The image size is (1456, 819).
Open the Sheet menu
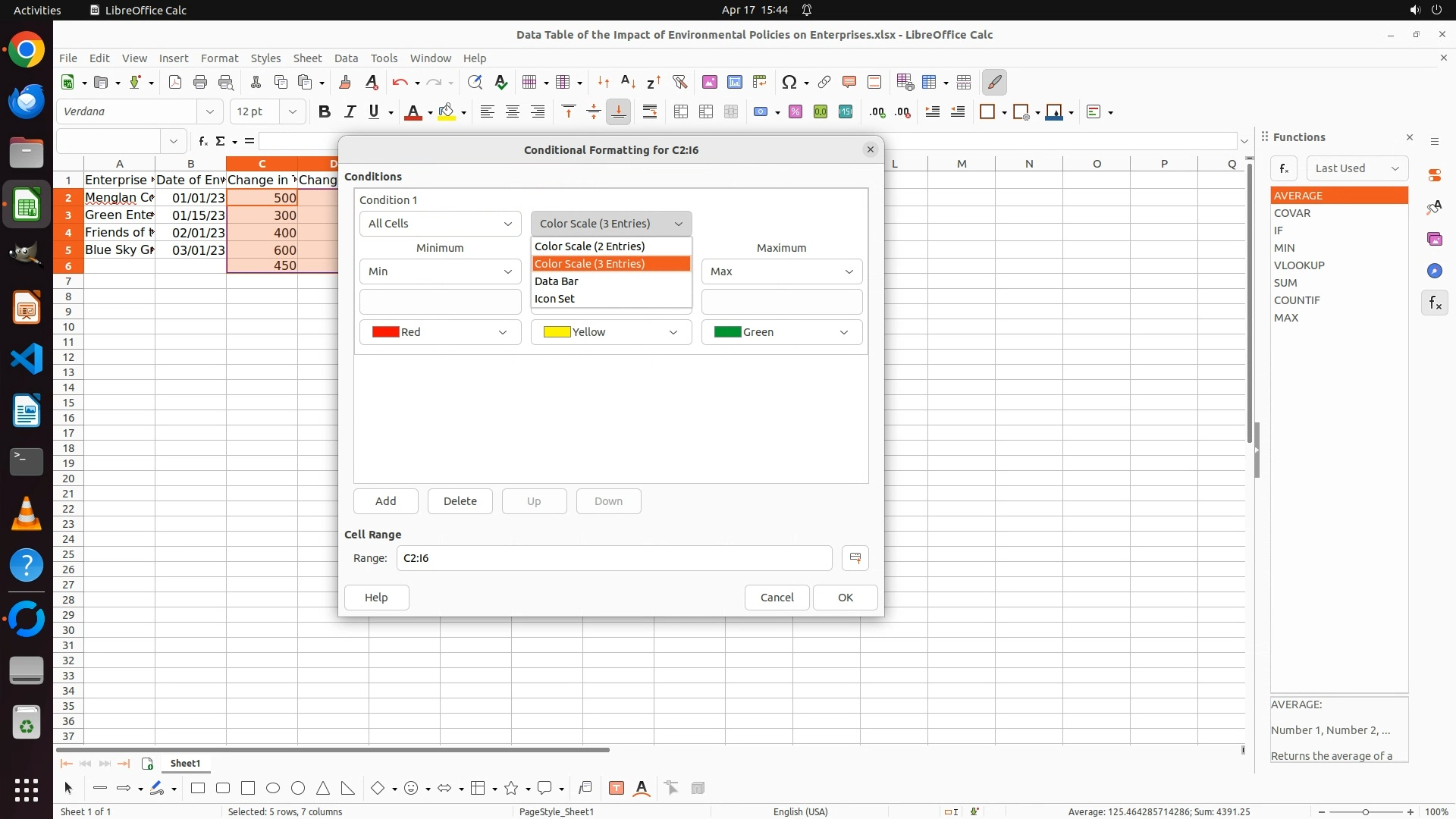(307, 58)
